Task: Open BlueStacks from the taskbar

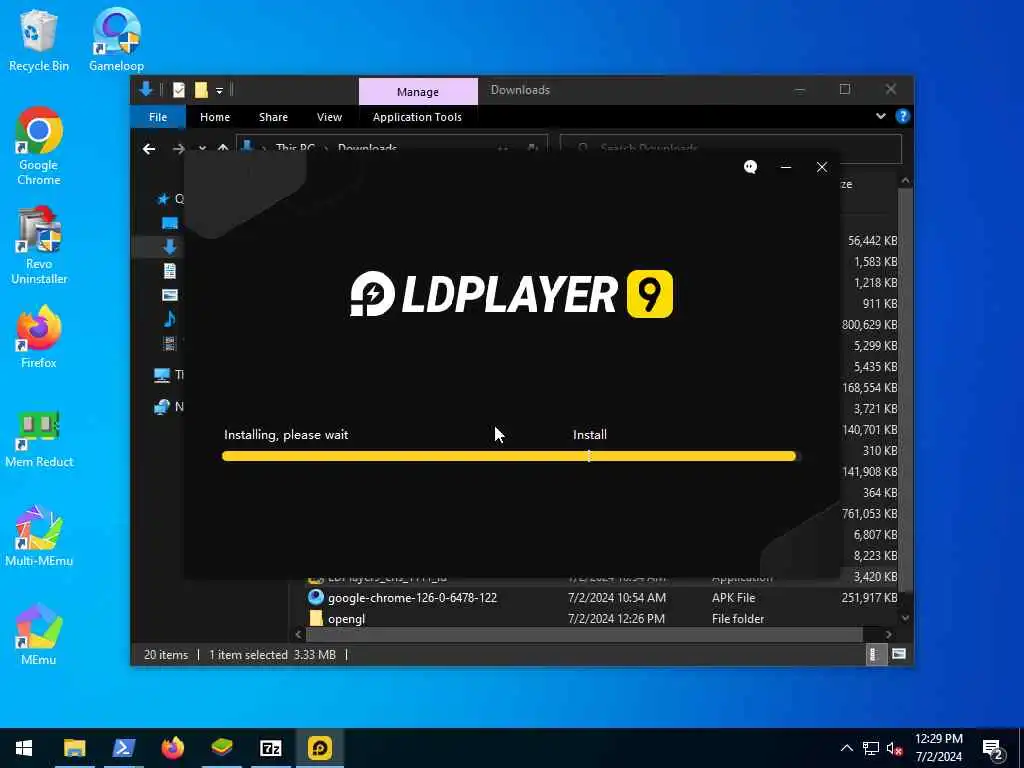Action: click(x=221, y=748)
